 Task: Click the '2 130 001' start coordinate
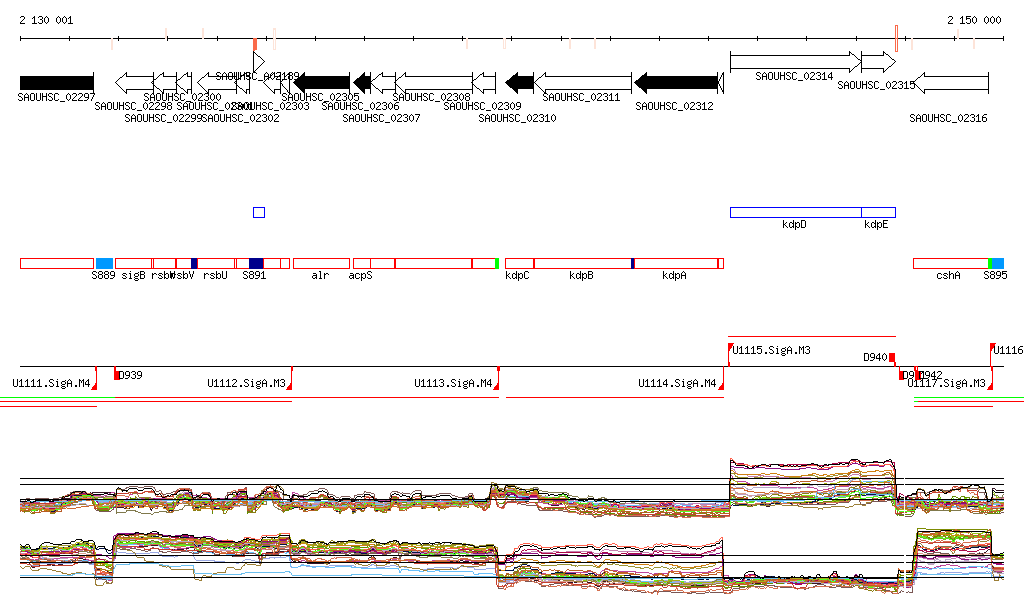click(x=46, y=20)
